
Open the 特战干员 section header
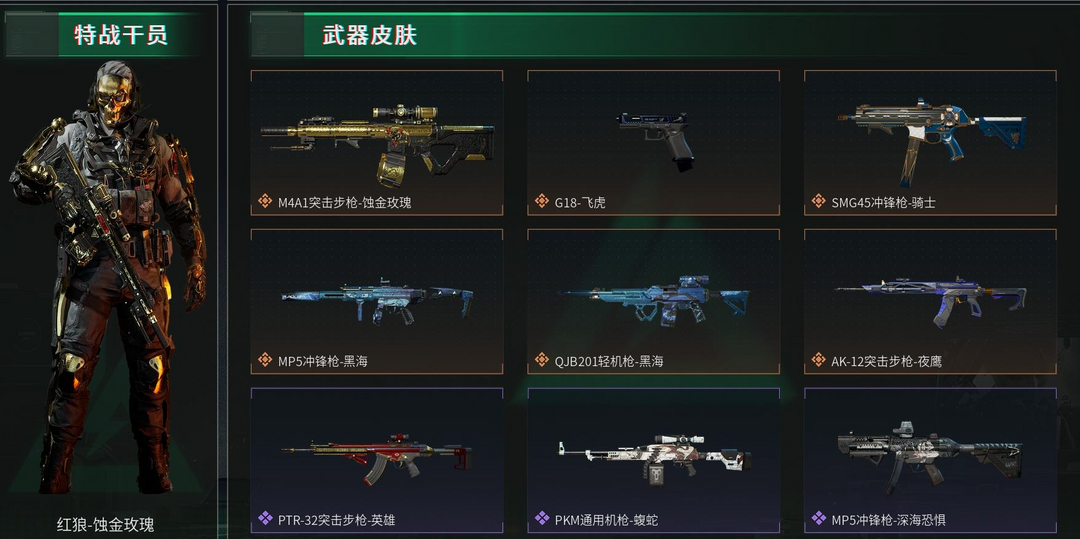(121, 34)
